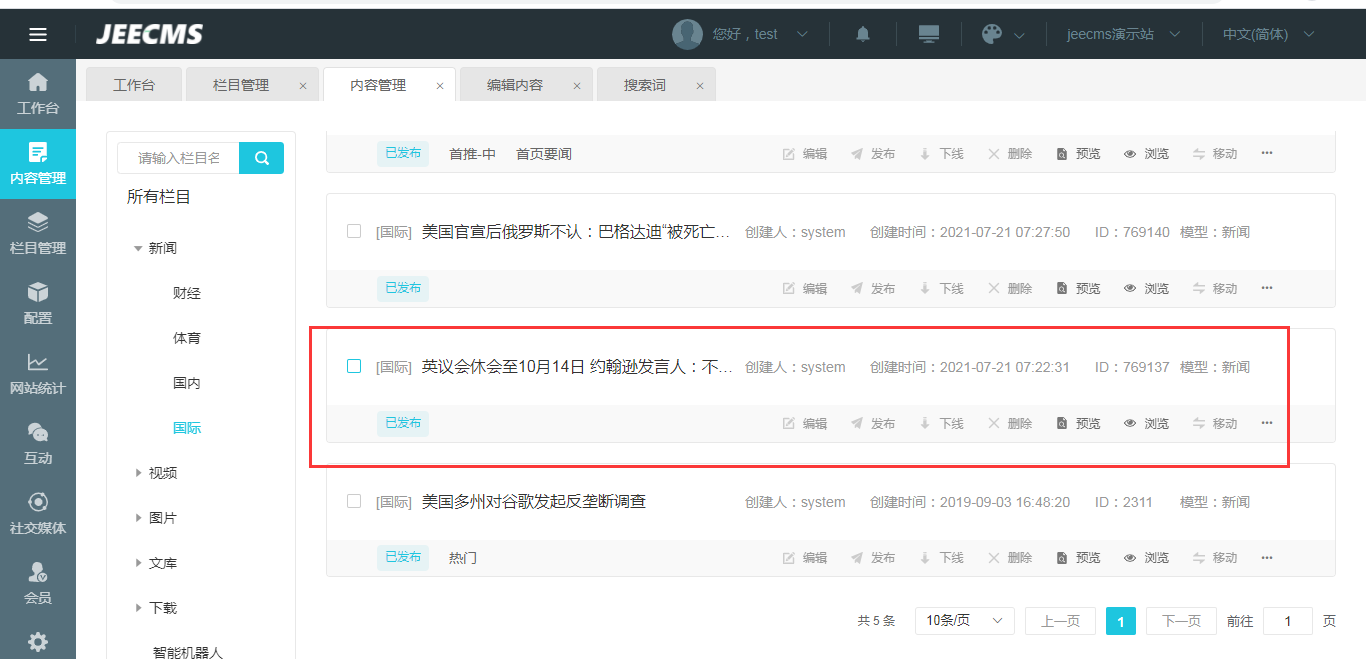Open the notification bell
This screenshot has width=1366, height=659.
[x=863, y=34]
